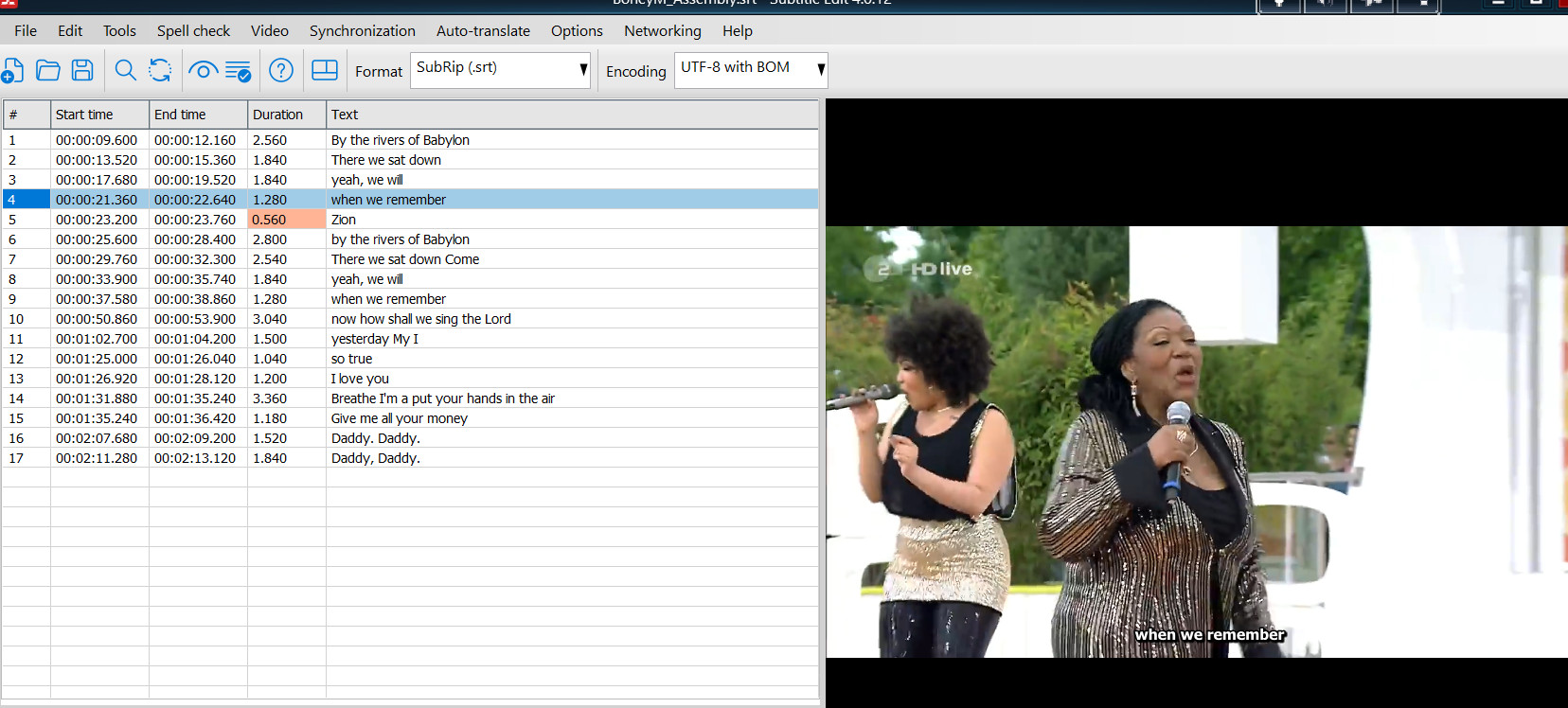Open the Spell check menu

tap(193, 31)
